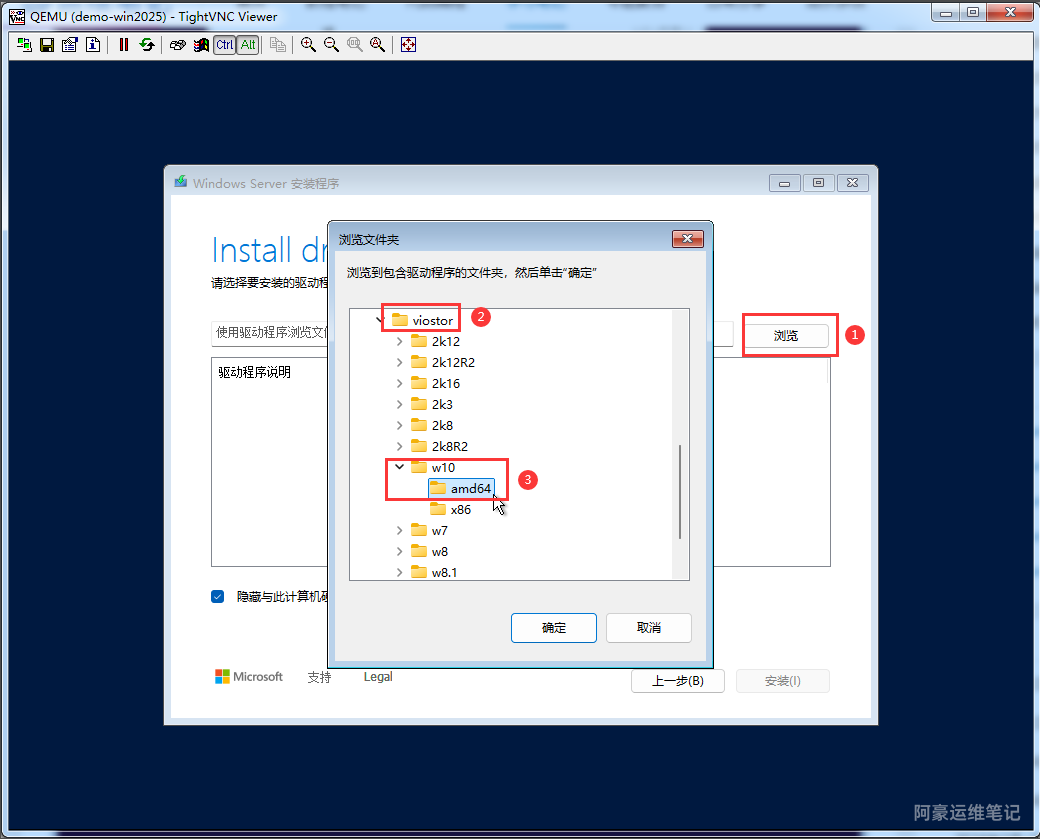
Task: Select the amd64 folder
Action: (x=470, y=488)
